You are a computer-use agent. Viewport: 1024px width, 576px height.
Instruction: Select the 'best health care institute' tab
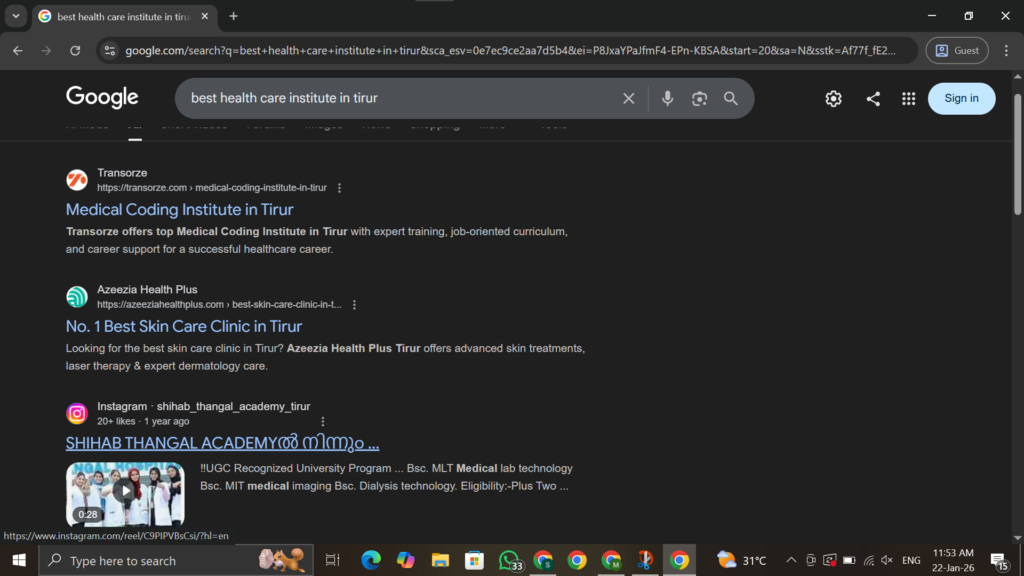click(x=120, y=16)
